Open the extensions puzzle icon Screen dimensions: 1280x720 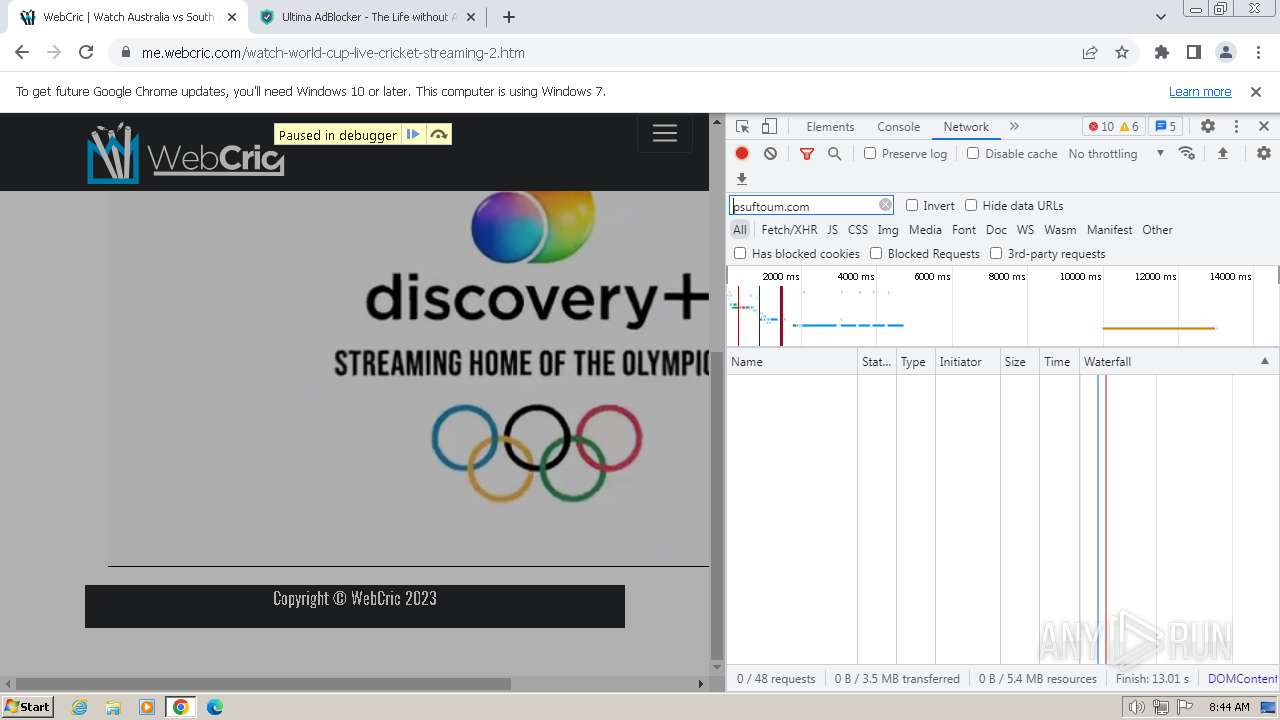click(x=1162, y=52)
